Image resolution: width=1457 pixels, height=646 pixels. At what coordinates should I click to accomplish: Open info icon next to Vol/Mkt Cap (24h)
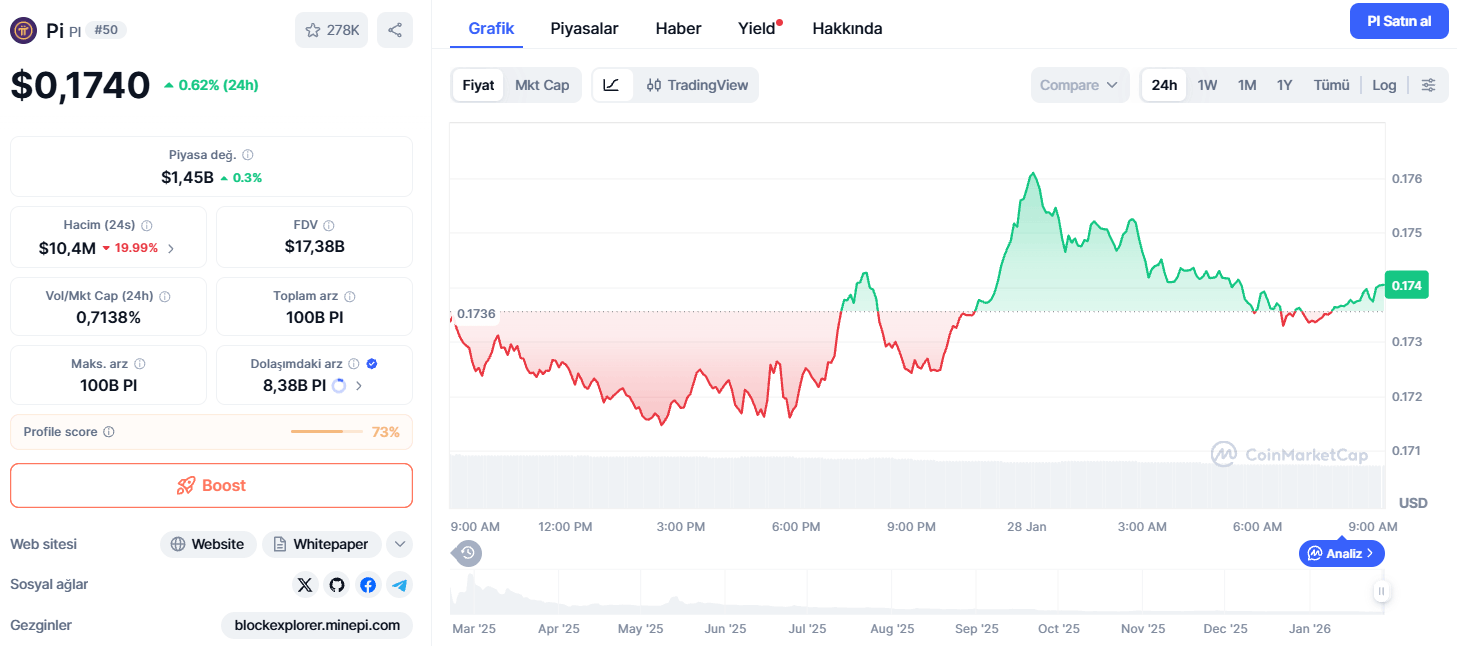tap(165, 297)
